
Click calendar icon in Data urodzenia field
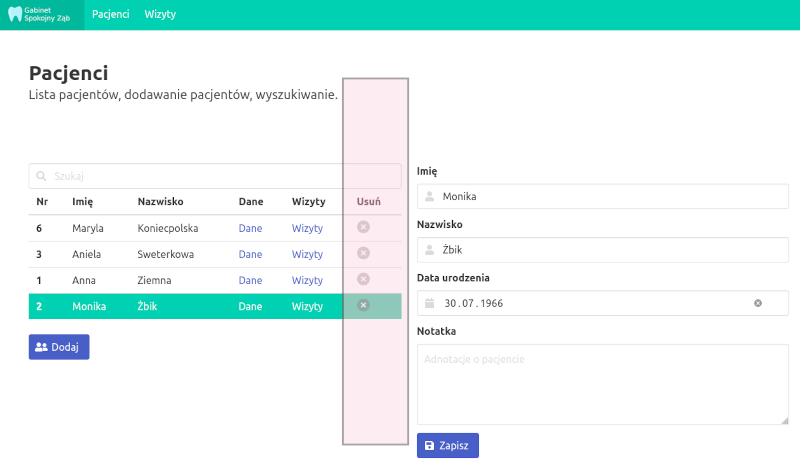(430, 303)
